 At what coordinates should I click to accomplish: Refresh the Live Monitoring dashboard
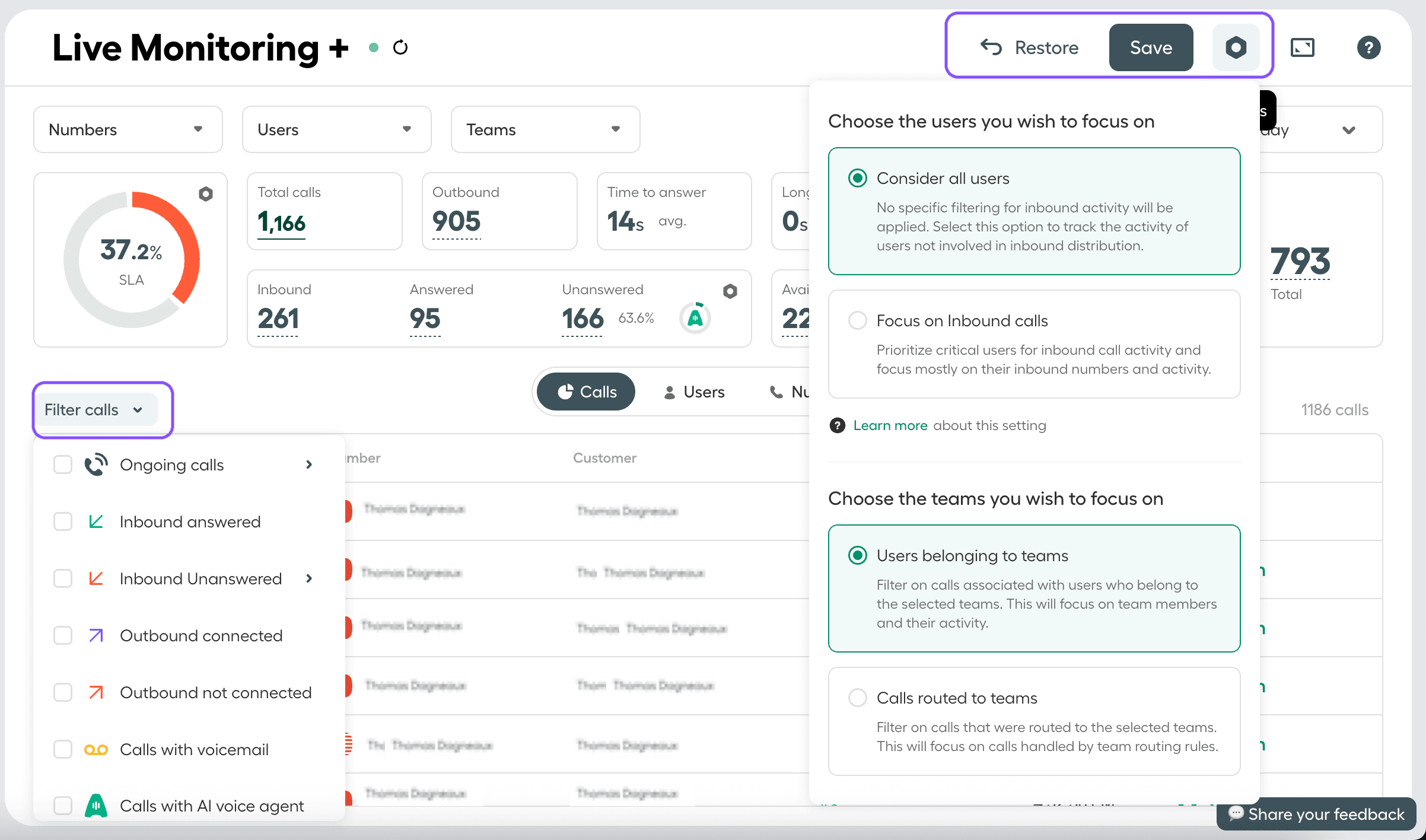click(400, 47)
